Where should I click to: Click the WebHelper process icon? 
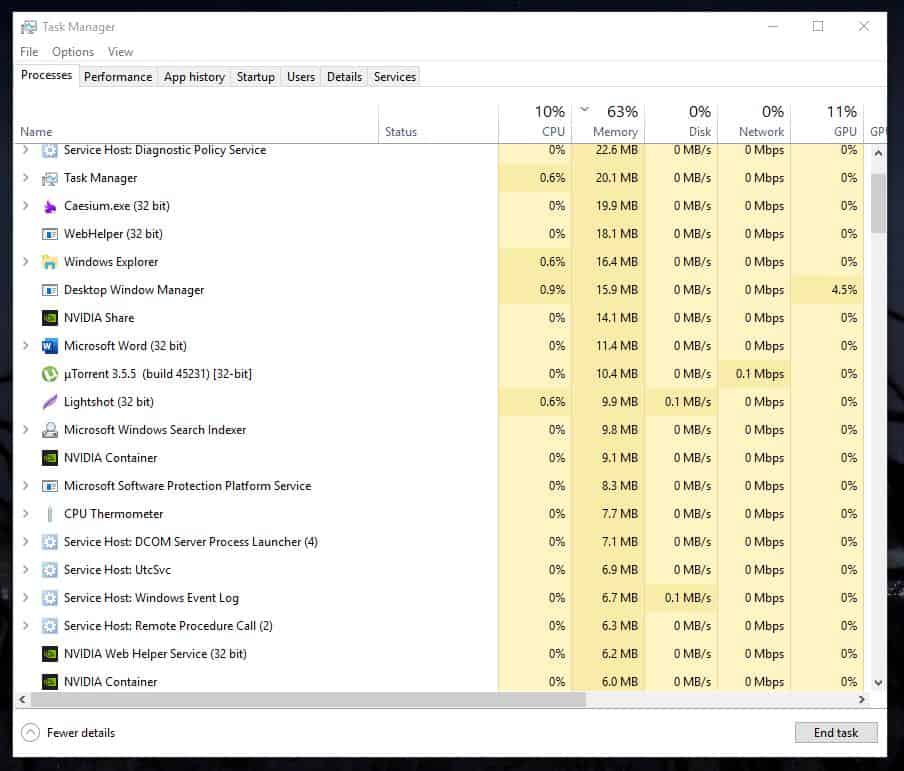pyautogui.click(x=50, y=234)
